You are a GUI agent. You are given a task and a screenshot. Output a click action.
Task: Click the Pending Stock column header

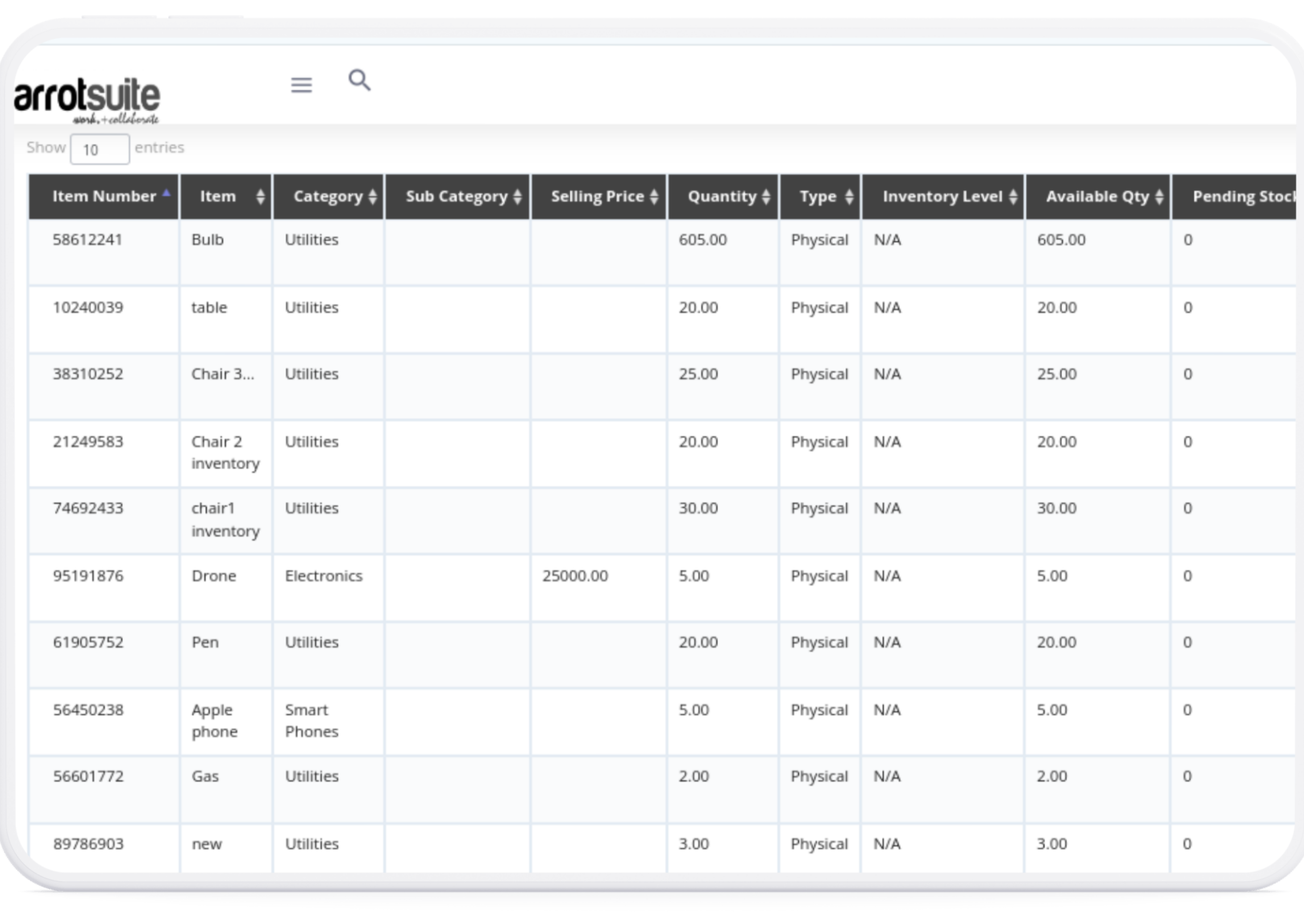pos(1240,197)
